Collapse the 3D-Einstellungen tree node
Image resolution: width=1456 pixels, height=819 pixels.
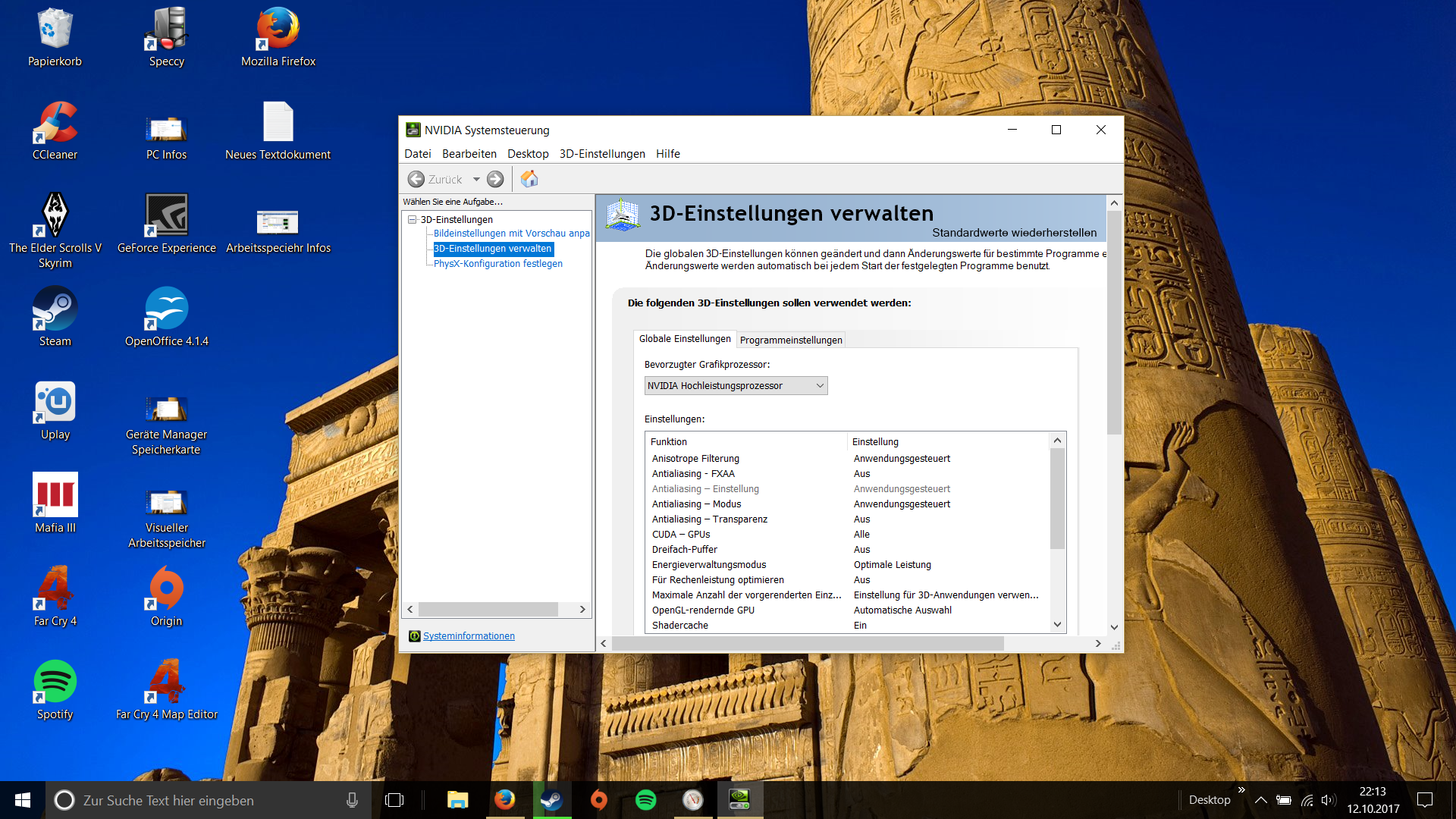click(413, 220)
